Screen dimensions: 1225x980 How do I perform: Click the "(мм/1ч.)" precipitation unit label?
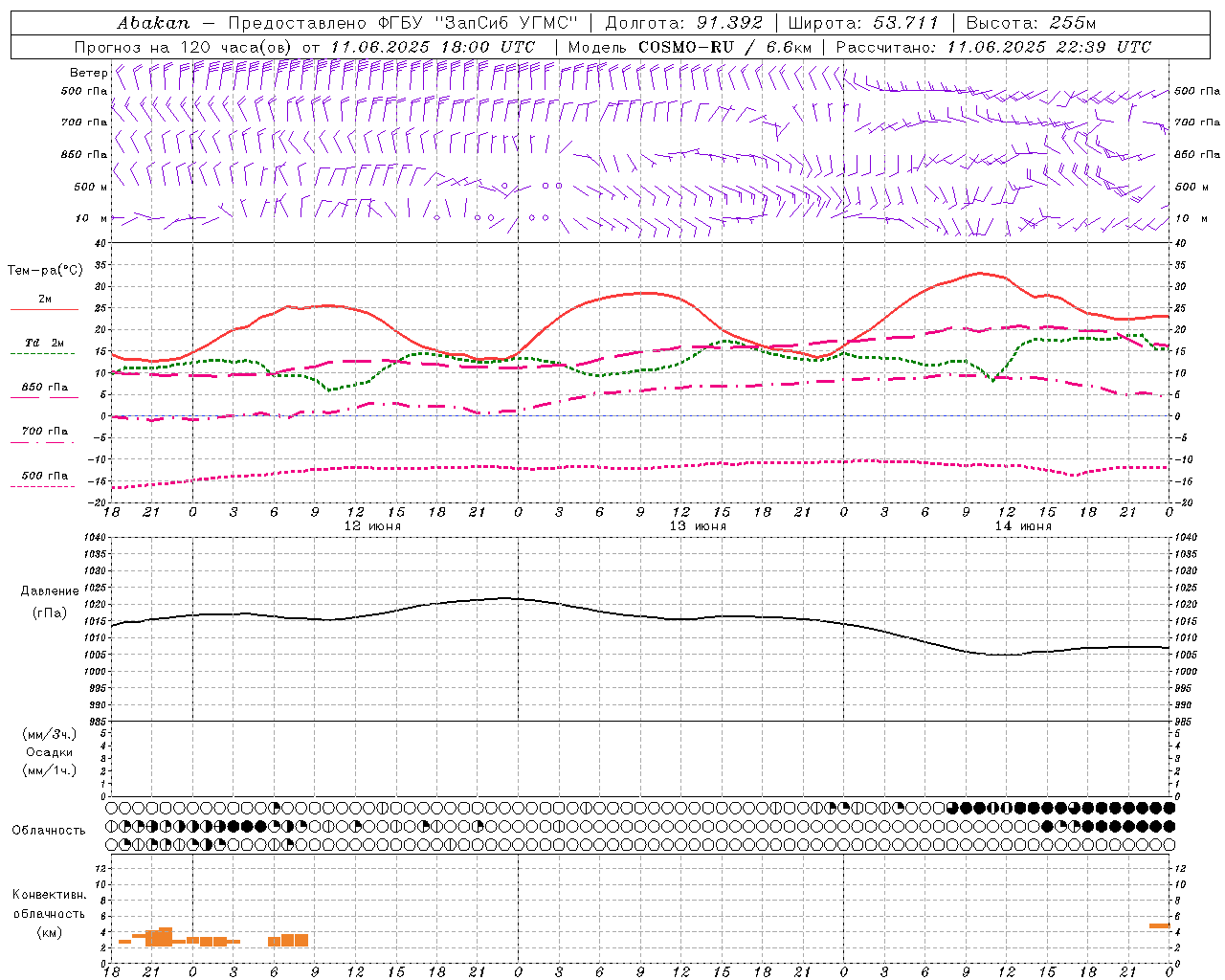50,770
